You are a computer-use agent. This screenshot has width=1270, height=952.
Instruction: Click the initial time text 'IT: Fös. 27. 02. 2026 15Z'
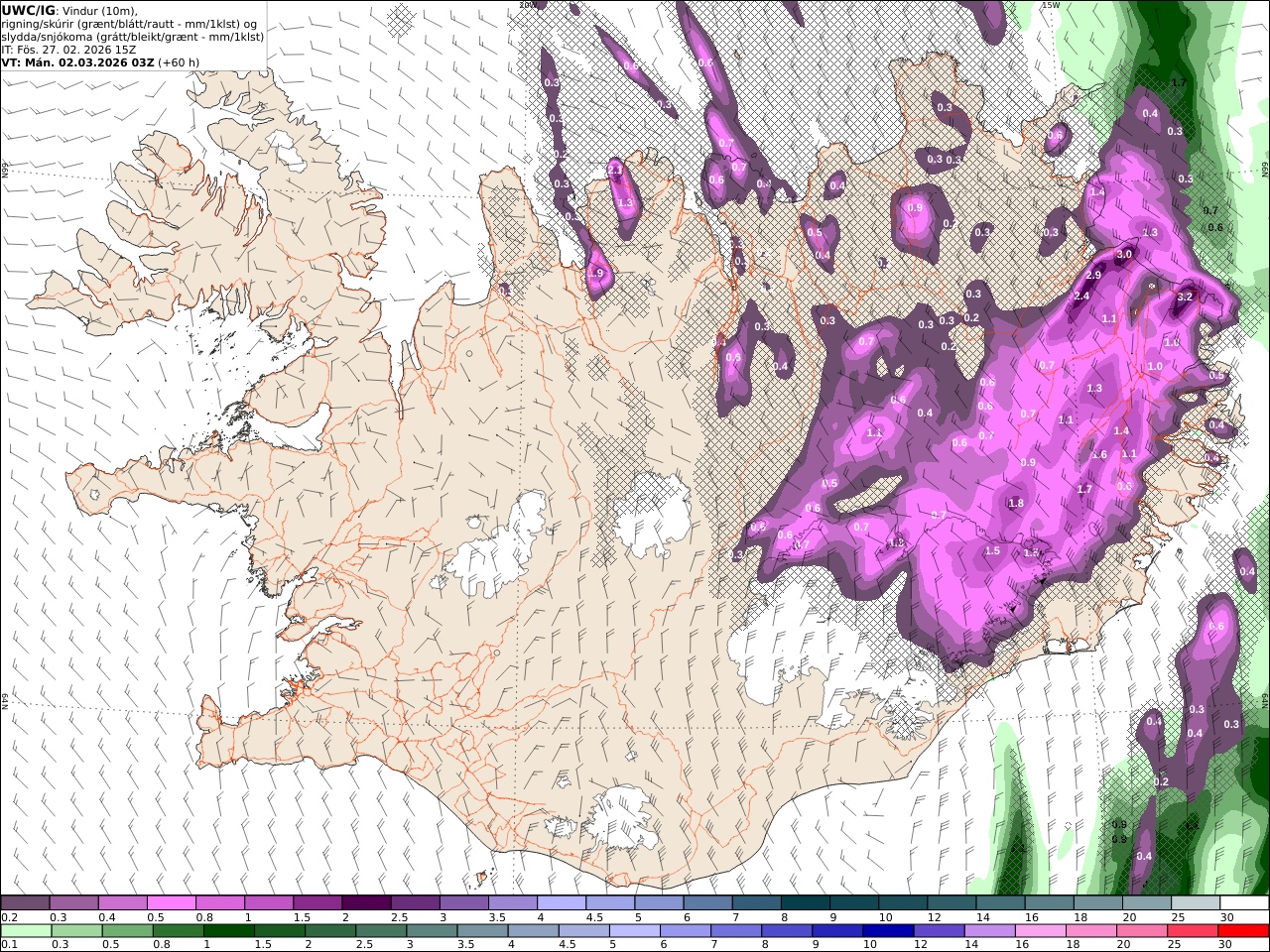pyautogui.click(x=68, y=49)
